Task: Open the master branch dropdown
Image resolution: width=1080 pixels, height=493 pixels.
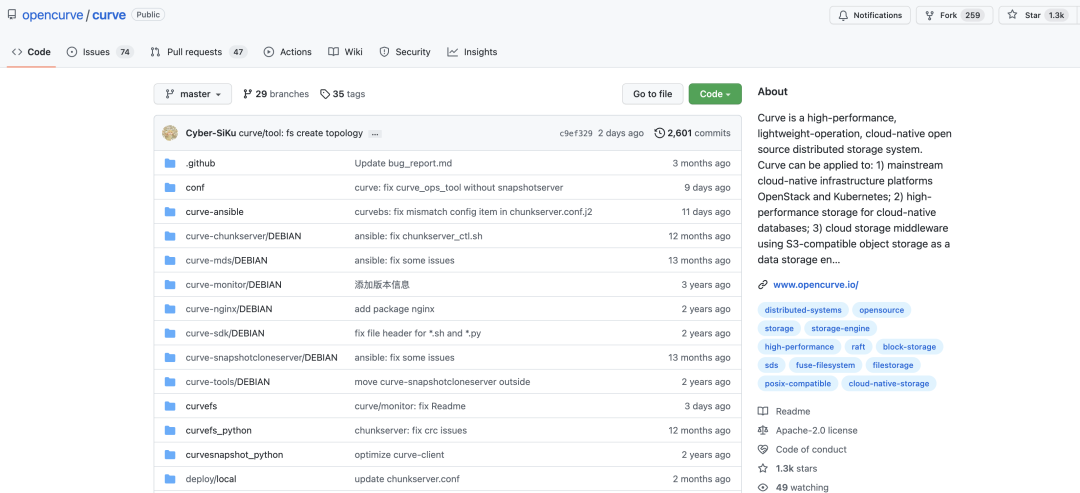Action: (193, 94)
